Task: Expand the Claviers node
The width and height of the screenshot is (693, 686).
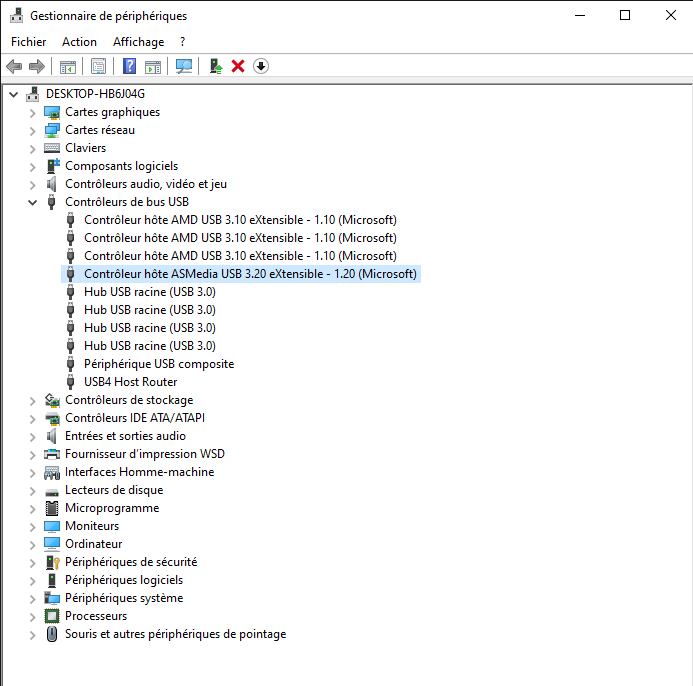Action: (32, 149)
